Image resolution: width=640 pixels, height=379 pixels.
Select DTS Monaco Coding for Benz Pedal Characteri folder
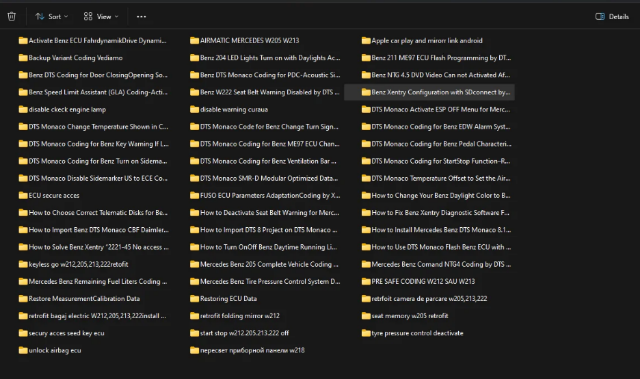click(441, 144)
